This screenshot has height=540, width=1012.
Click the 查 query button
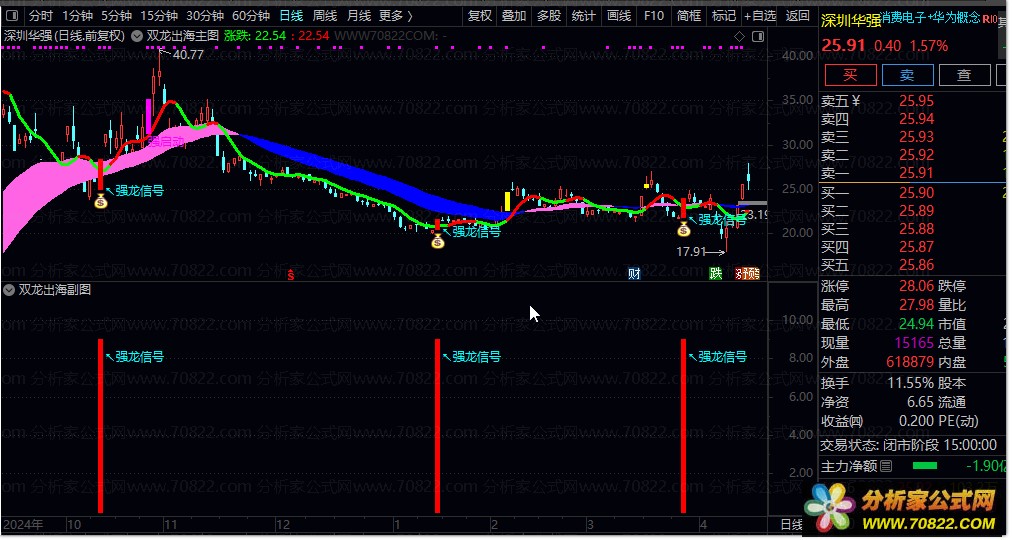(x=964, y=75)
